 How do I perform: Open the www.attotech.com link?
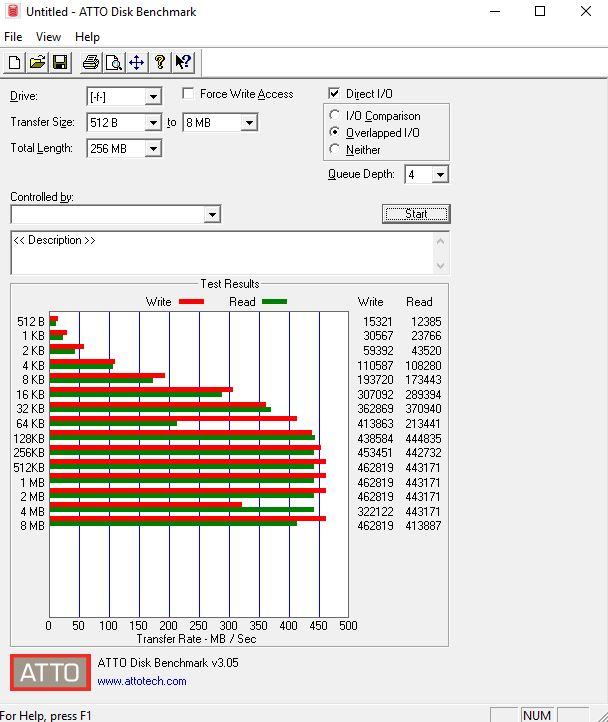tap(142, 681)
